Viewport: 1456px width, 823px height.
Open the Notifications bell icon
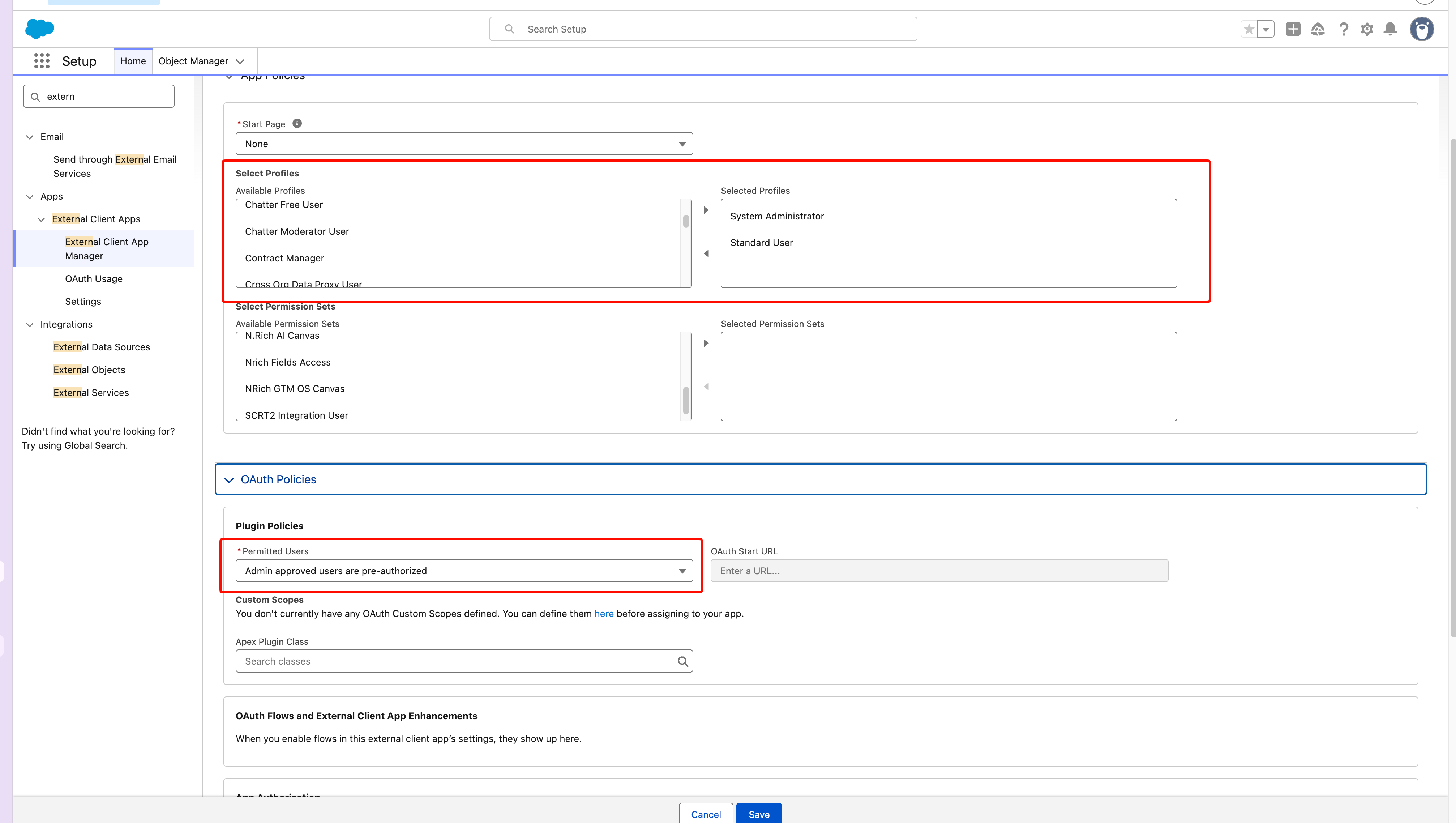1391,29
